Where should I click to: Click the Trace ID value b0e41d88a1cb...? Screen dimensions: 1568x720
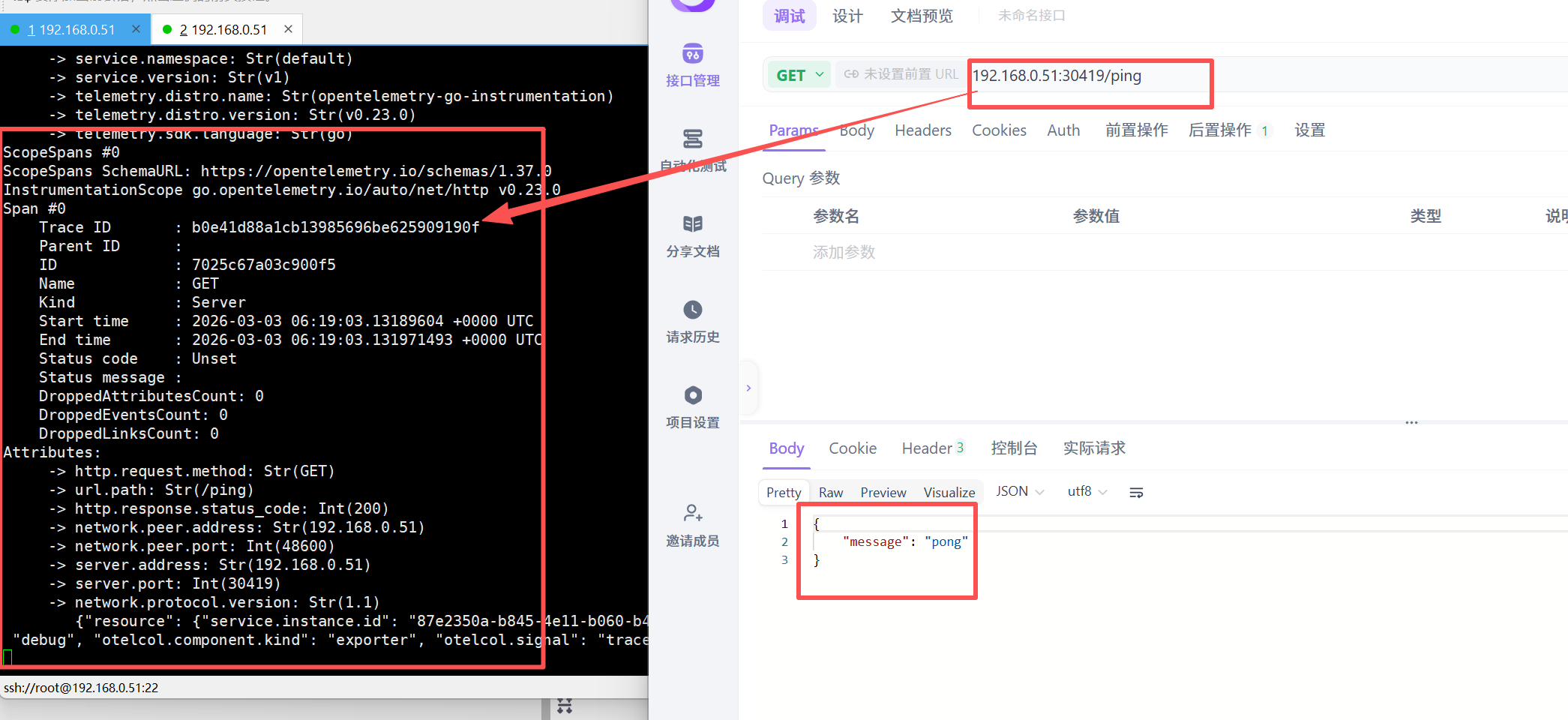(336, 227)
